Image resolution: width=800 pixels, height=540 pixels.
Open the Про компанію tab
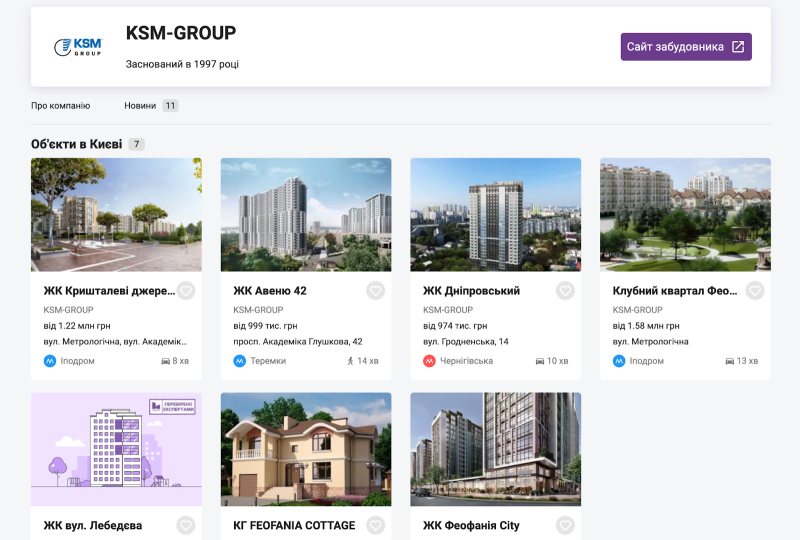(x=61, y=105)
